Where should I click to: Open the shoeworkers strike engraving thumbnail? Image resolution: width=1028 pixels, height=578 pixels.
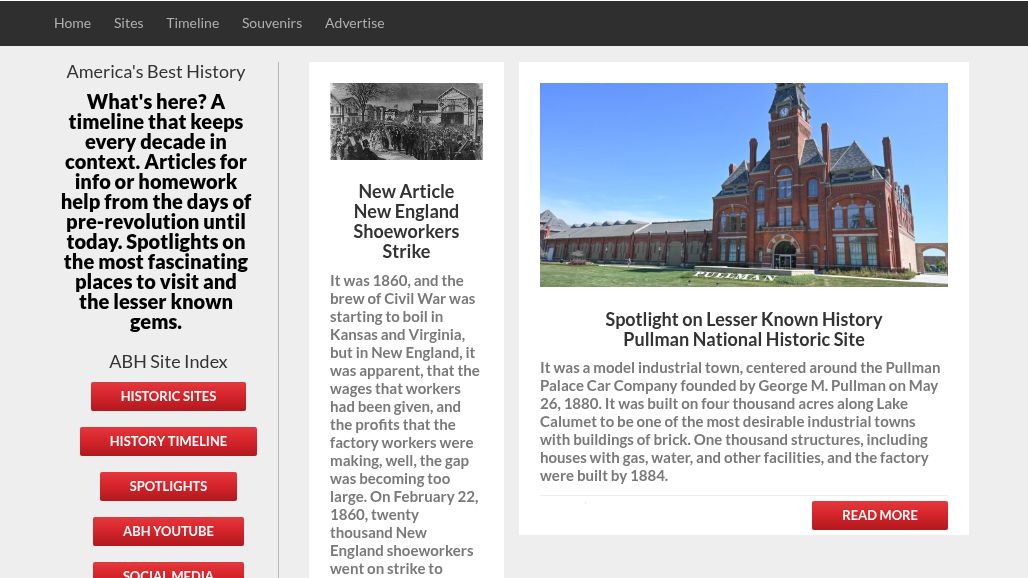[x=406, y=121]
